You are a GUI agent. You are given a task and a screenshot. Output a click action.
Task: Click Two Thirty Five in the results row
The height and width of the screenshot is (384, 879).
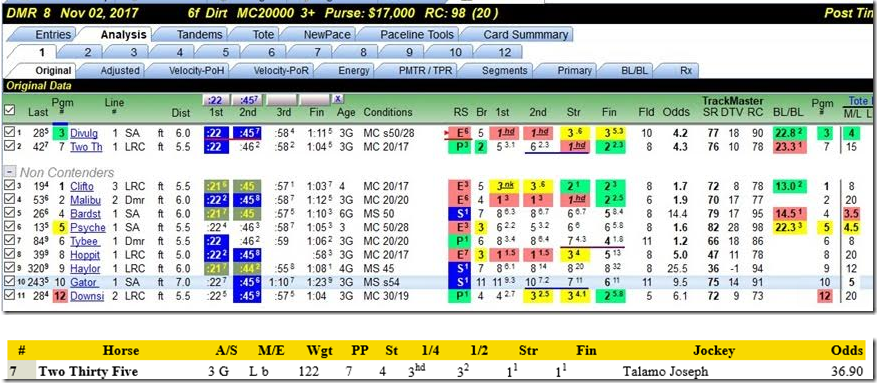click(x=88, y=371)
